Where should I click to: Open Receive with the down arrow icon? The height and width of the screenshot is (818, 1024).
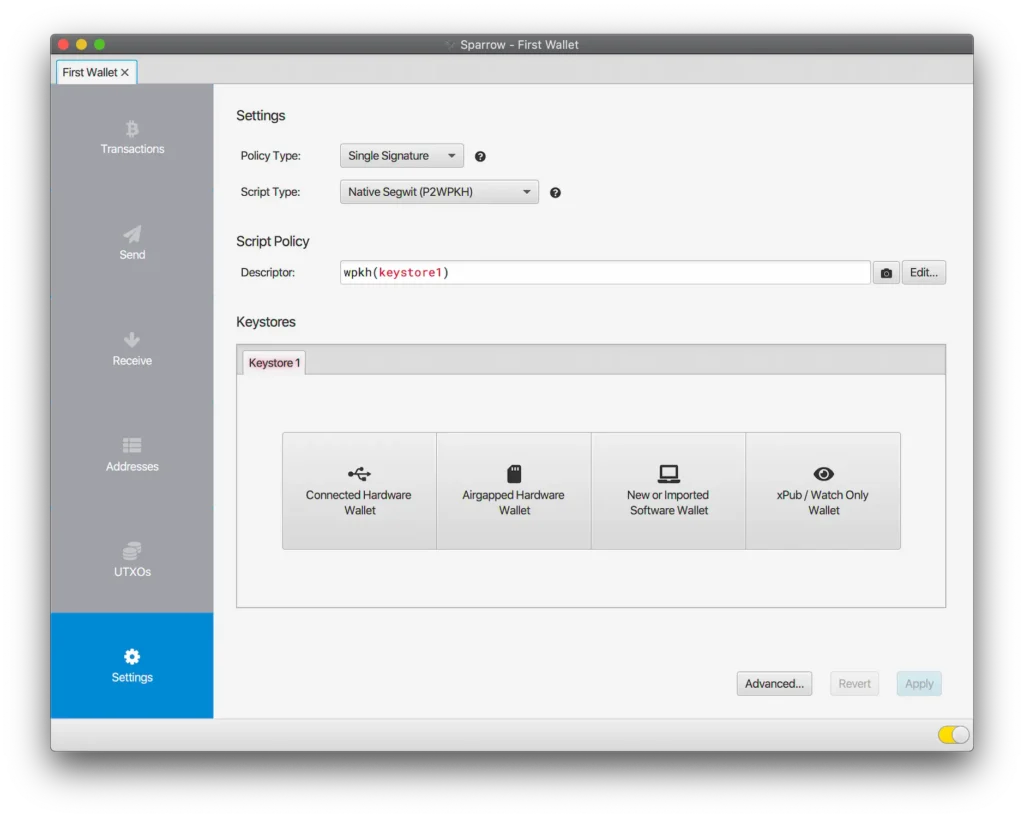click(x=132, y=340)
